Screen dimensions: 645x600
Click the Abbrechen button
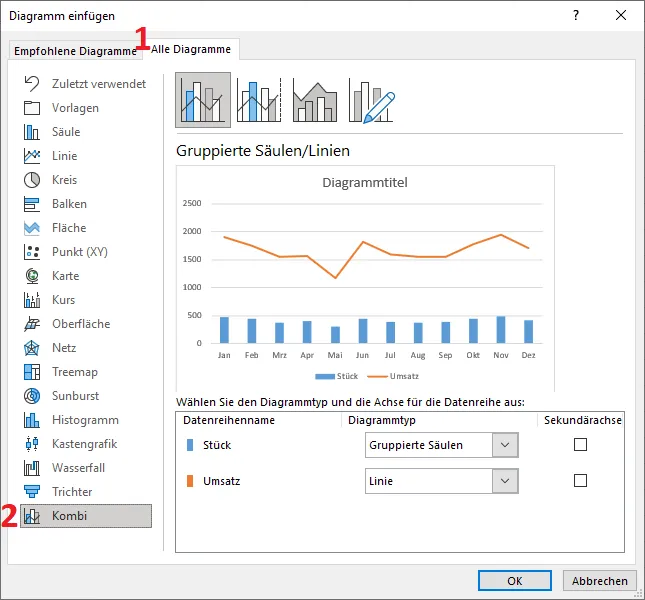pos(600,580)
